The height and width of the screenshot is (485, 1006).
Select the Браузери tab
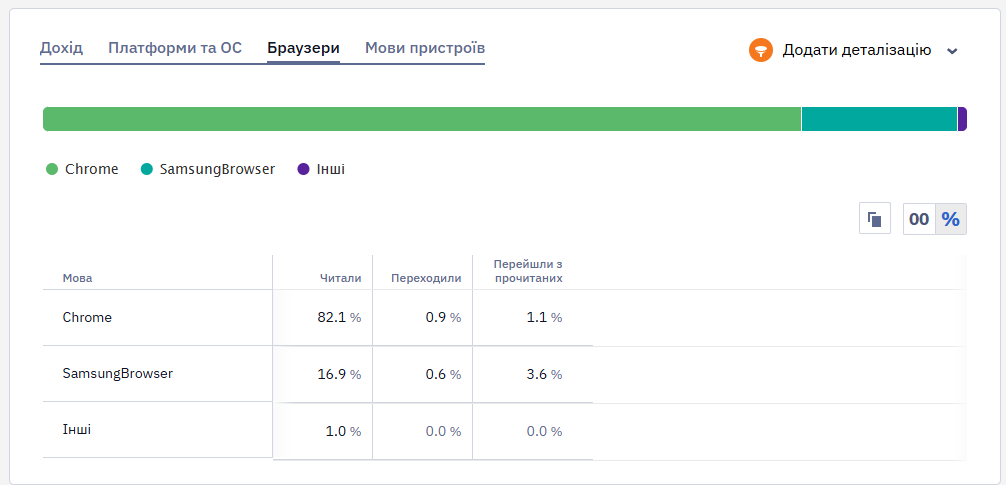pos(303,48)
